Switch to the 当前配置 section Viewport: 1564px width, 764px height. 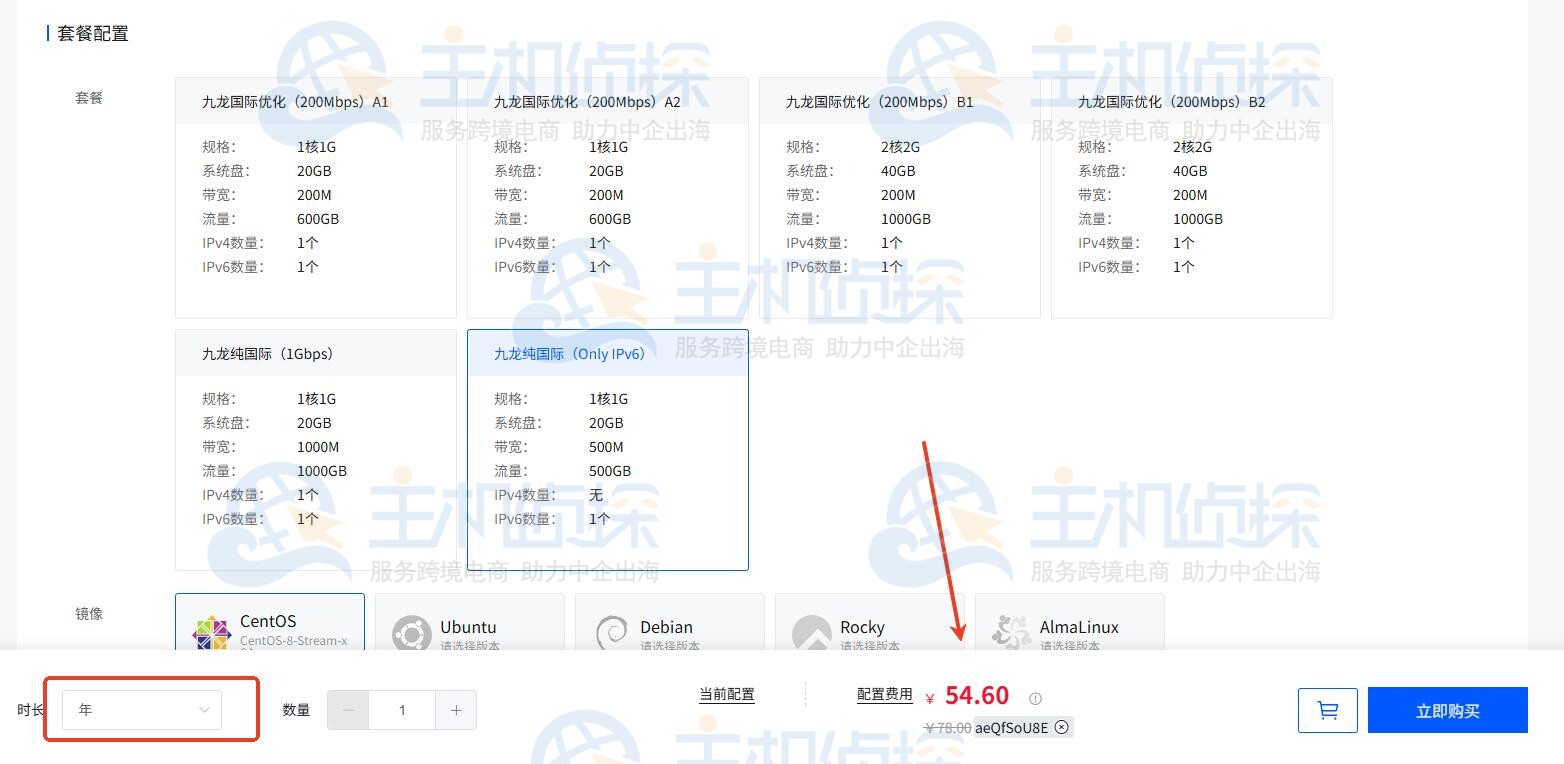(x=727, y=694)
